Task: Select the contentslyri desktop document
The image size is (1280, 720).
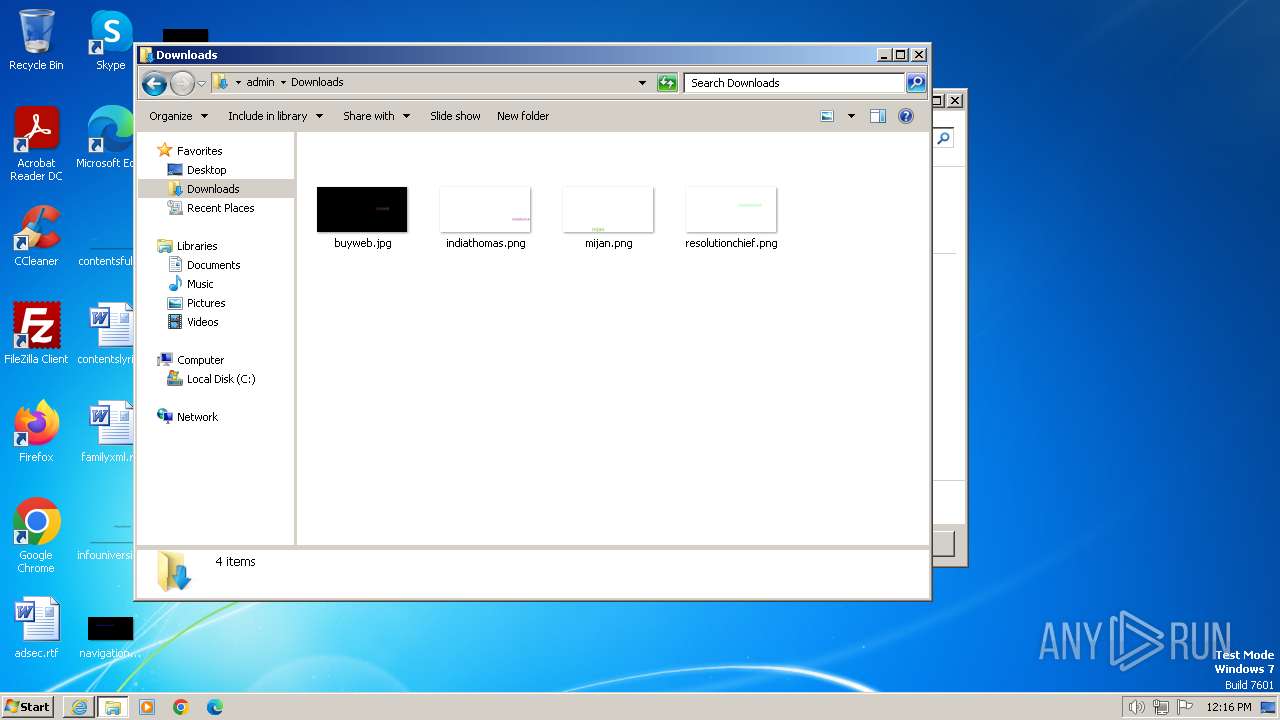Action: click(x=108, y=333)
